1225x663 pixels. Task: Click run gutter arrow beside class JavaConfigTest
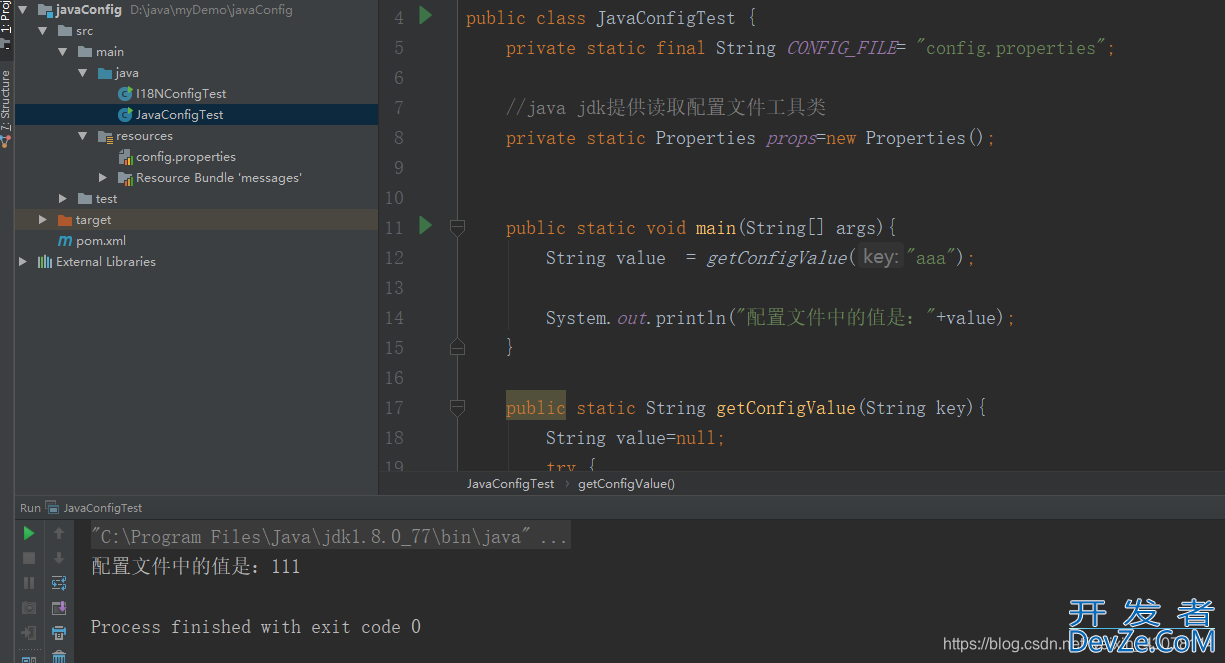pos(425,16)
